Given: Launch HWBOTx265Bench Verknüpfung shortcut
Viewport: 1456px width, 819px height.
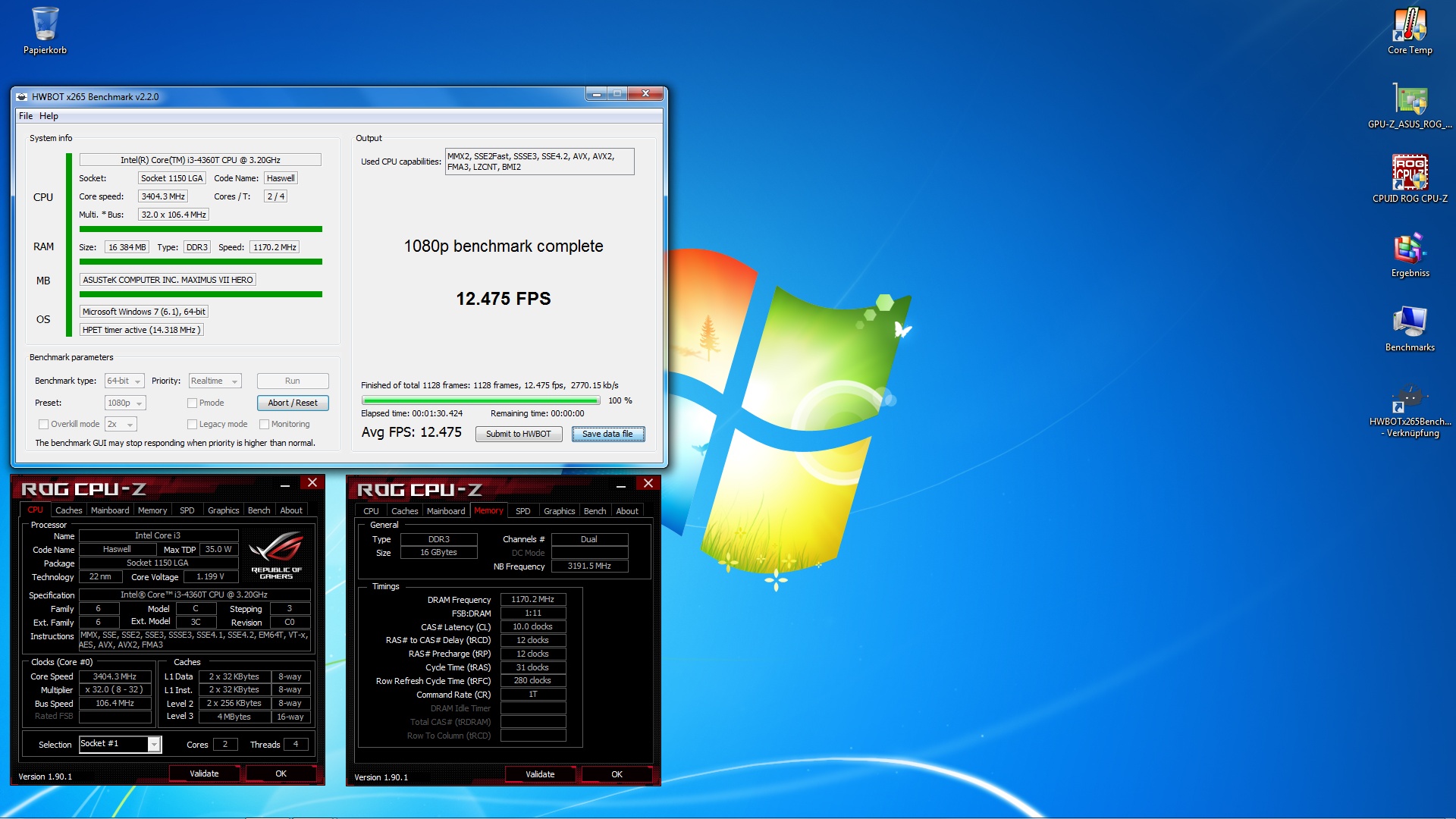Looking at the screenshot, I should point(1410,410).
